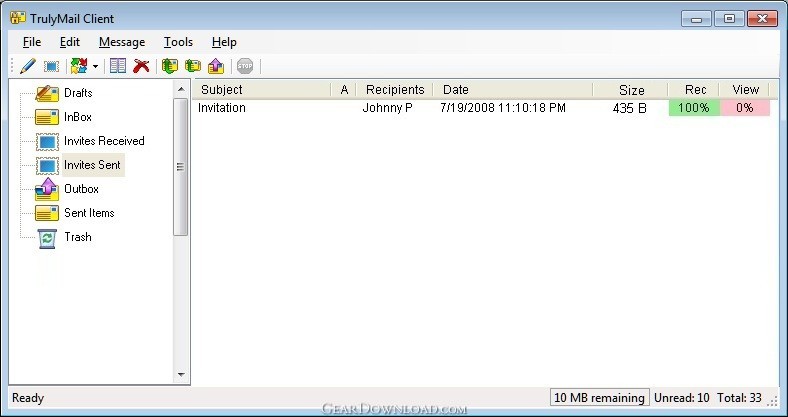Click the 10 MB remaining status box
This screenshot has width=788, height=417.
tap(600, 398)
